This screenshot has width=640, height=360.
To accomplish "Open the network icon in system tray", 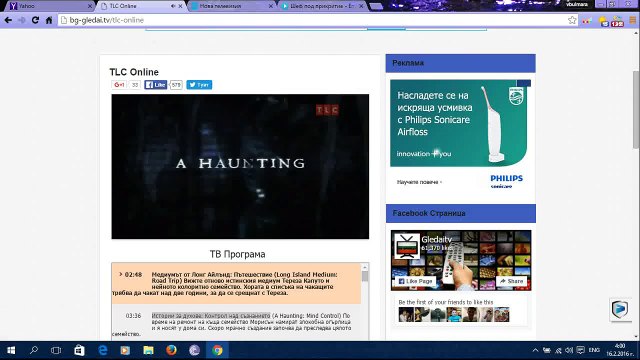I will pyautogui.click(x=558, y=350).
